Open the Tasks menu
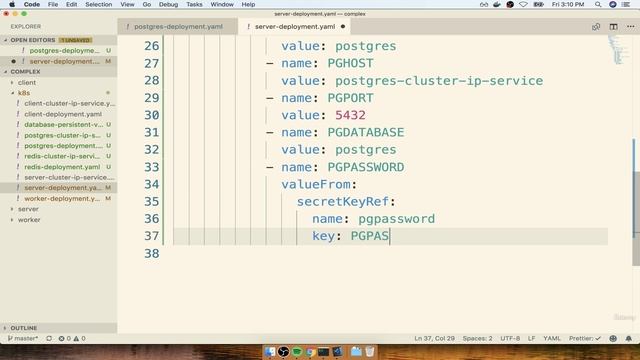The height and width of the screenshot is (360, 640). tap(194, 4)
